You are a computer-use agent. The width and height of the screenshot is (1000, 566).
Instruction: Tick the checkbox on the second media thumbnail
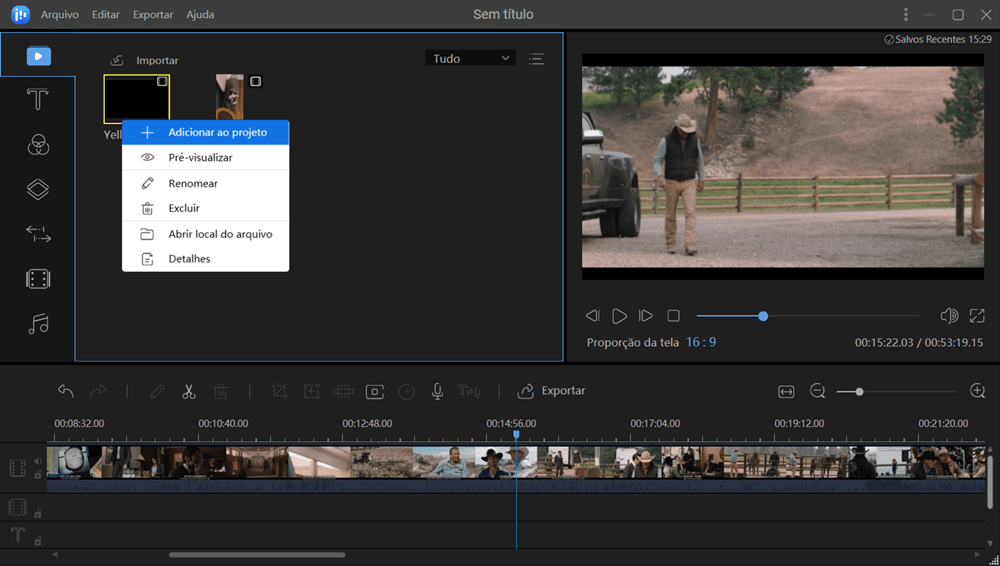(255, 82)
